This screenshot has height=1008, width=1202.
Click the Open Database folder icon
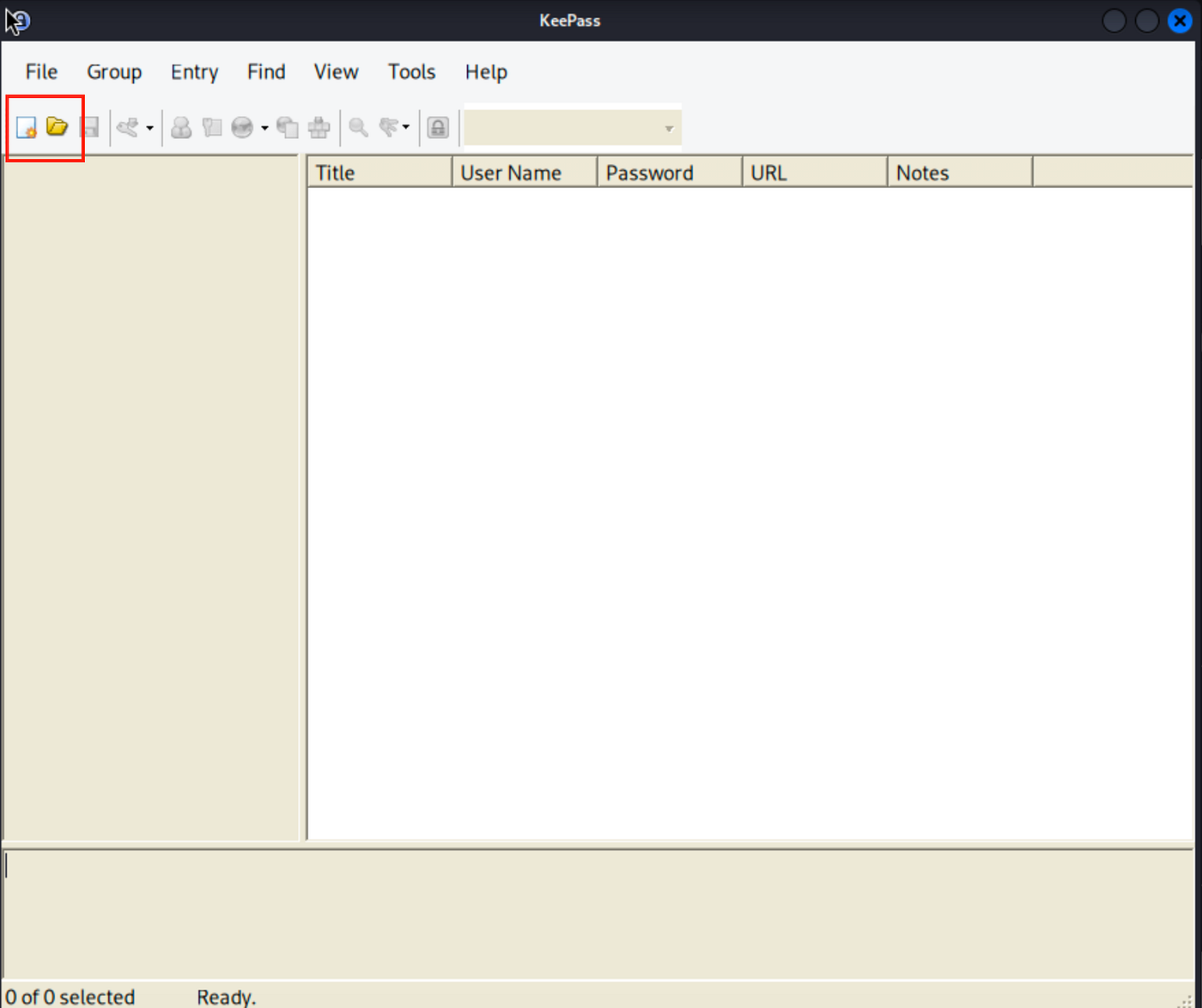(58, 127)
